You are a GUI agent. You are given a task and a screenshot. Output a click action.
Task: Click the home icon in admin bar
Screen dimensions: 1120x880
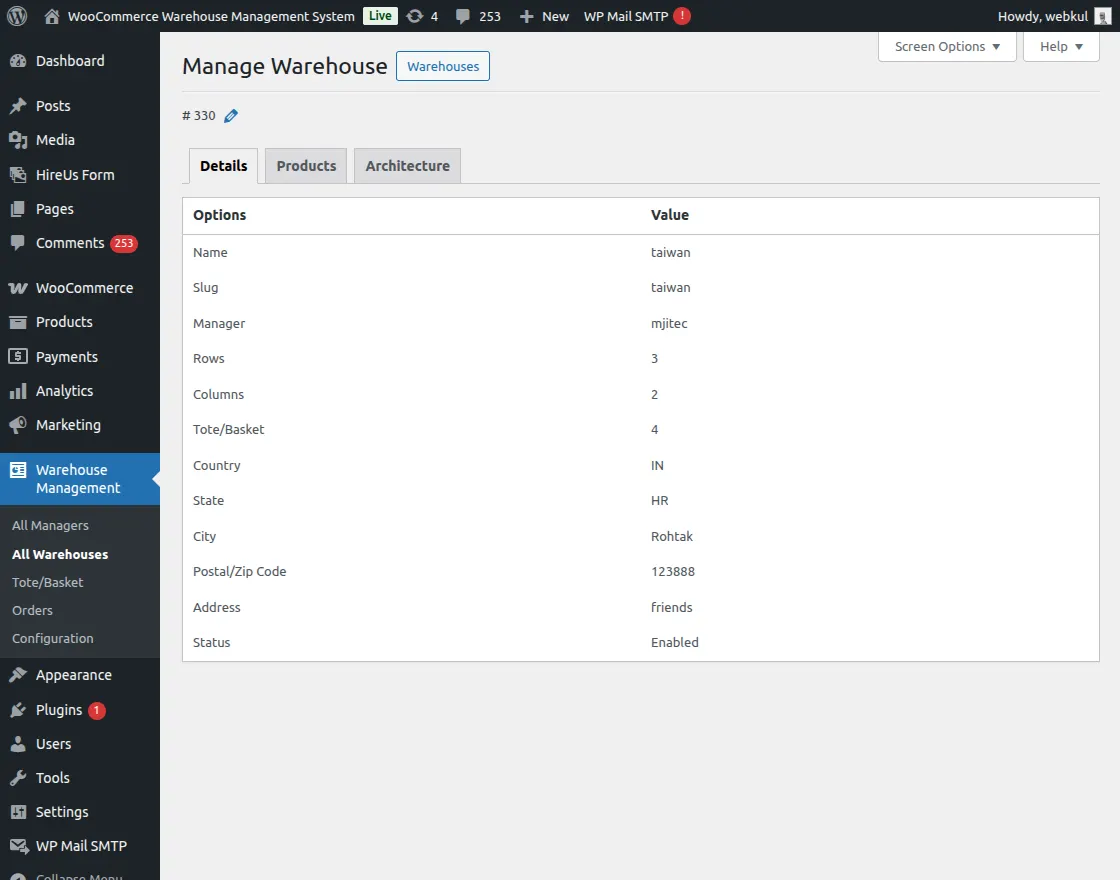[51, 16]
